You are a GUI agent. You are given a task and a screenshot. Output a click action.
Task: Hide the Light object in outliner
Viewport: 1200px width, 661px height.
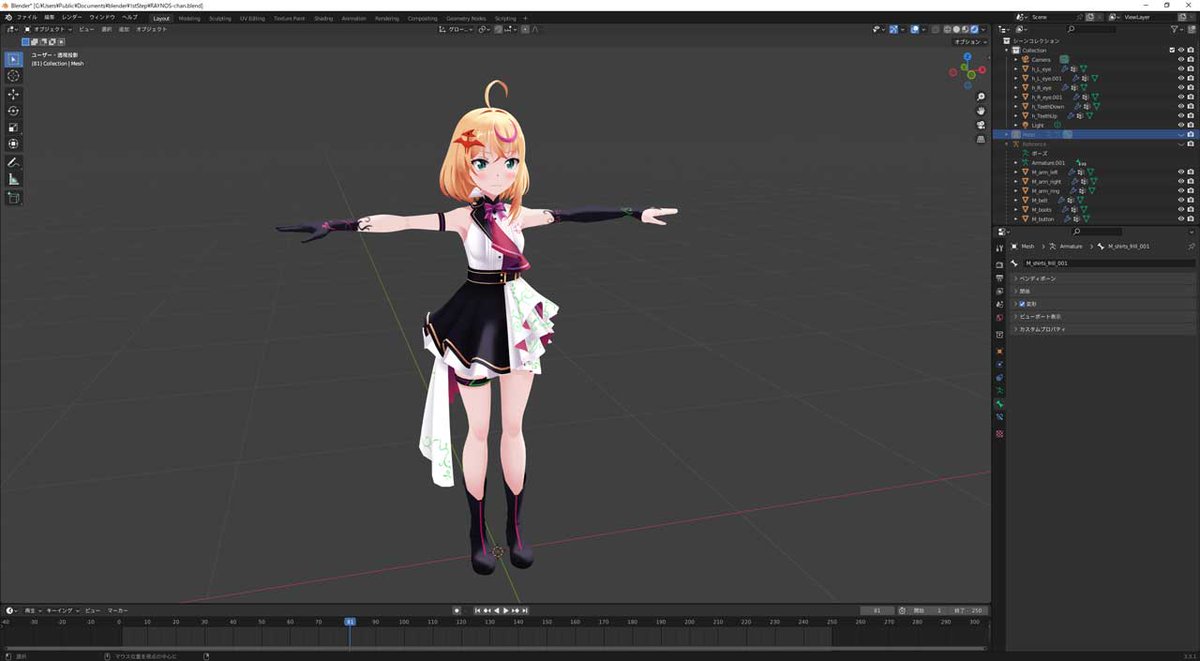pos(1181,125)
